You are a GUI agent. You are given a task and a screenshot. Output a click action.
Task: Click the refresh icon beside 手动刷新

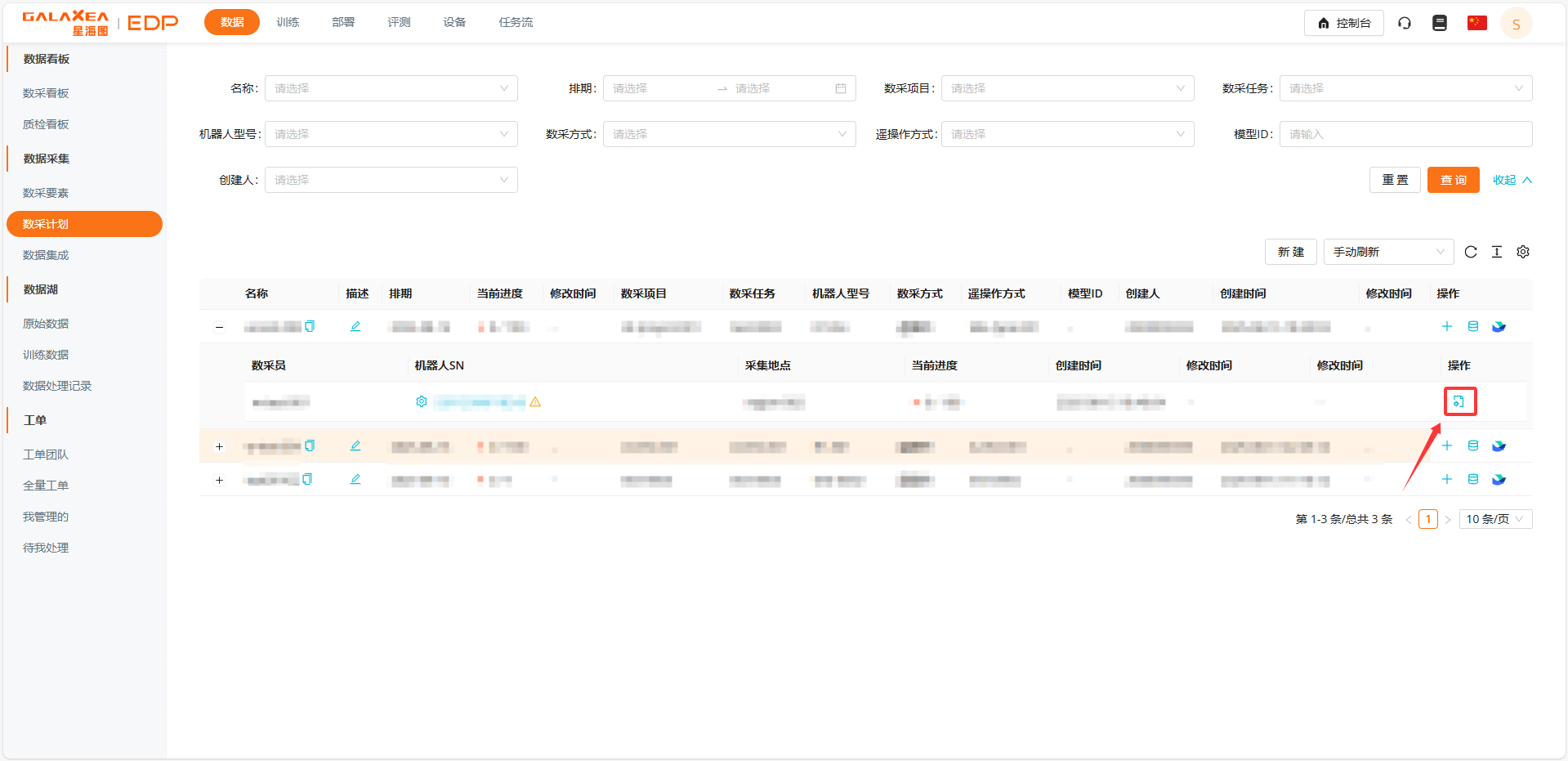tap(1471, 252)
